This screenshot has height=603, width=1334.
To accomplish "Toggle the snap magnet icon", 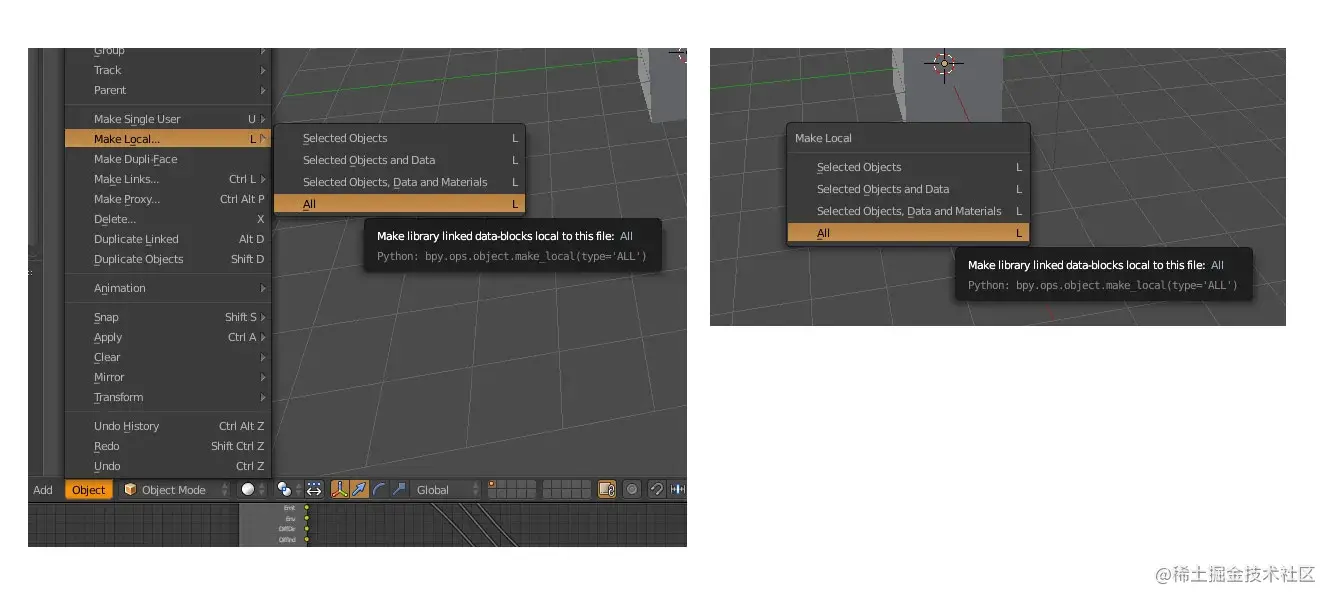I will click(657, 489).
